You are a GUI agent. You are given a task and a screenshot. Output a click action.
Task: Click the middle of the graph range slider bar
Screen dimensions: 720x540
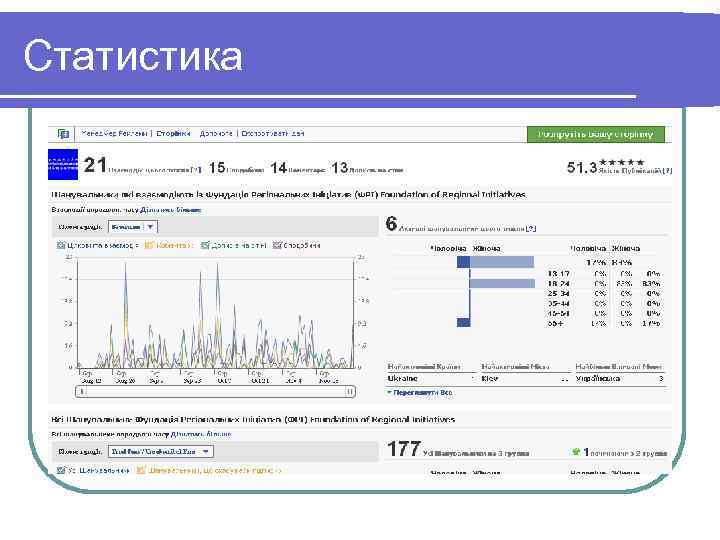(215, 392)
